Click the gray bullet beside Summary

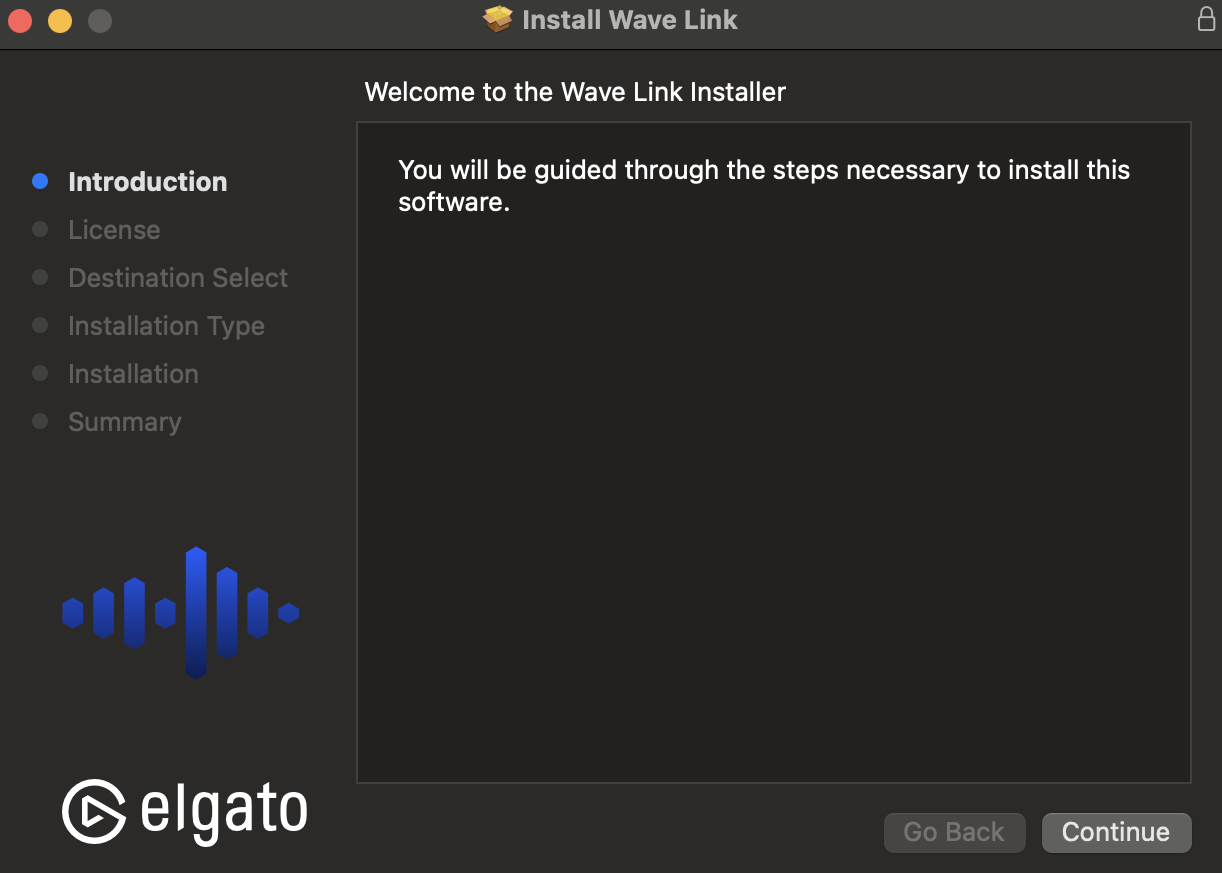pos(40,421)
